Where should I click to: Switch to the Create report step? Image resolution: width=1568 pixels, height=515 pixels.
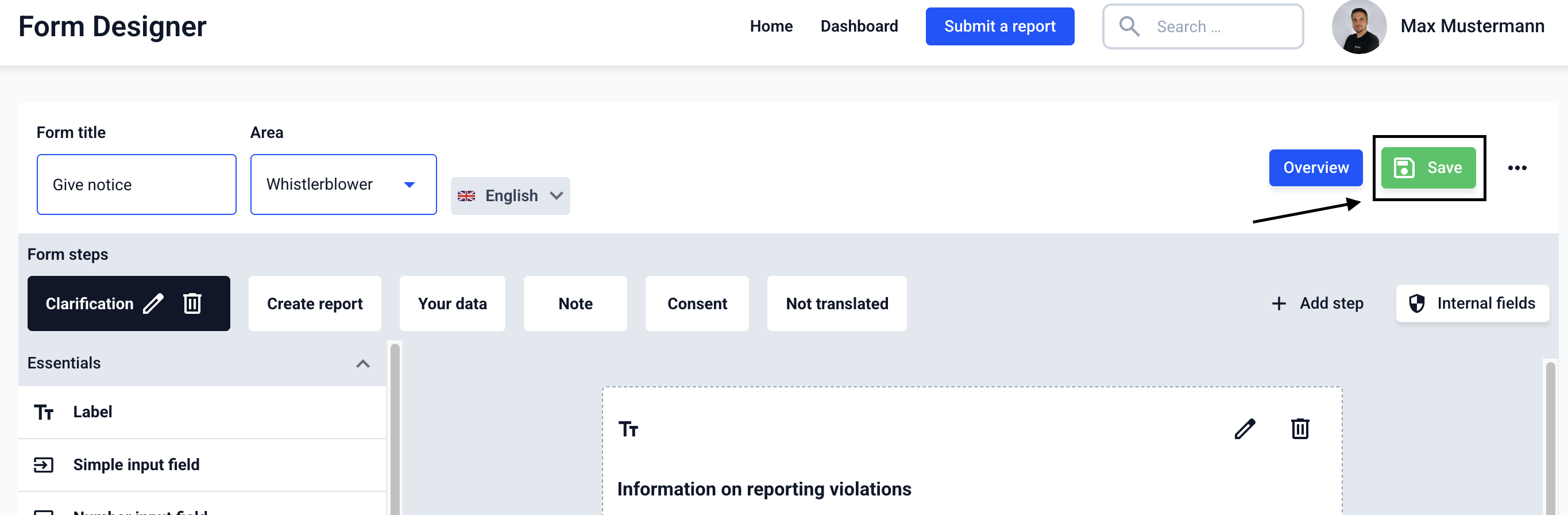pyautogui.click(x=315, y=303)
